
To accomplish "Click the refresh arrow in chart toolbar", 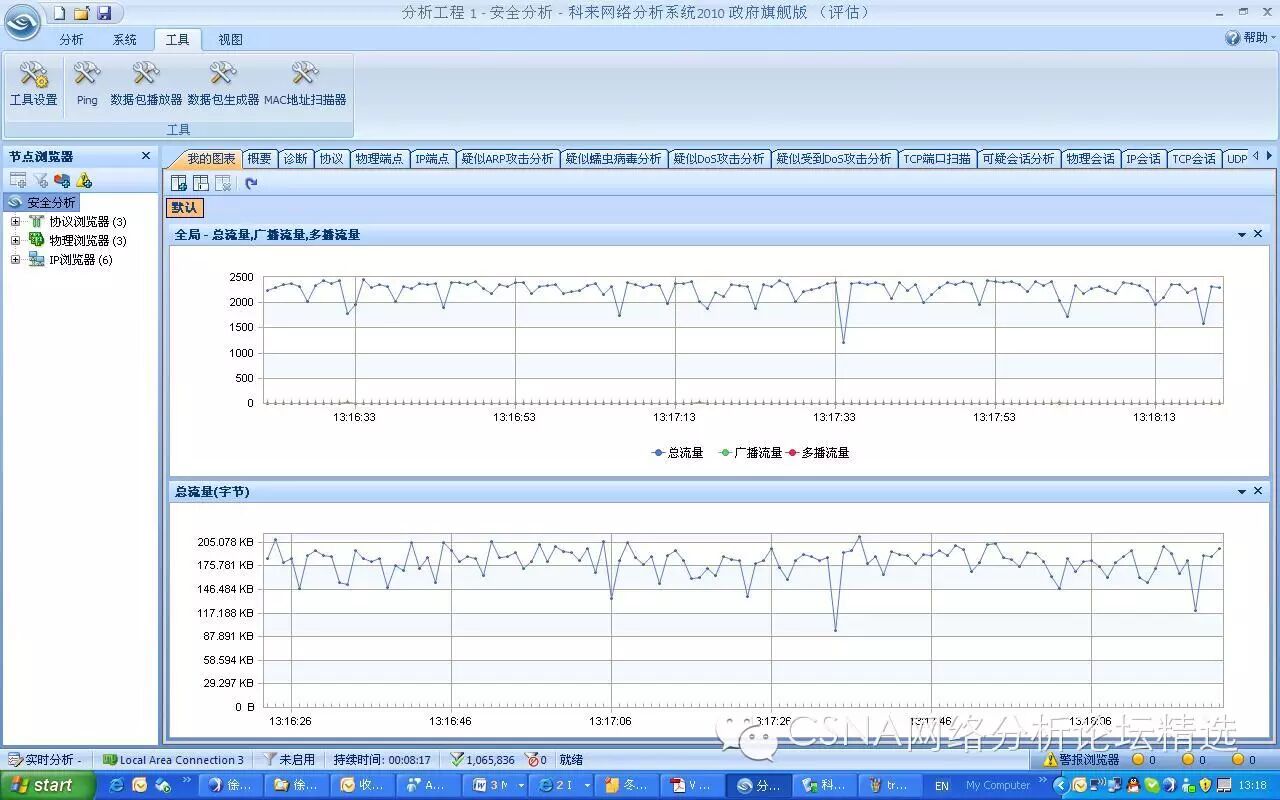I will pos(251,183).
